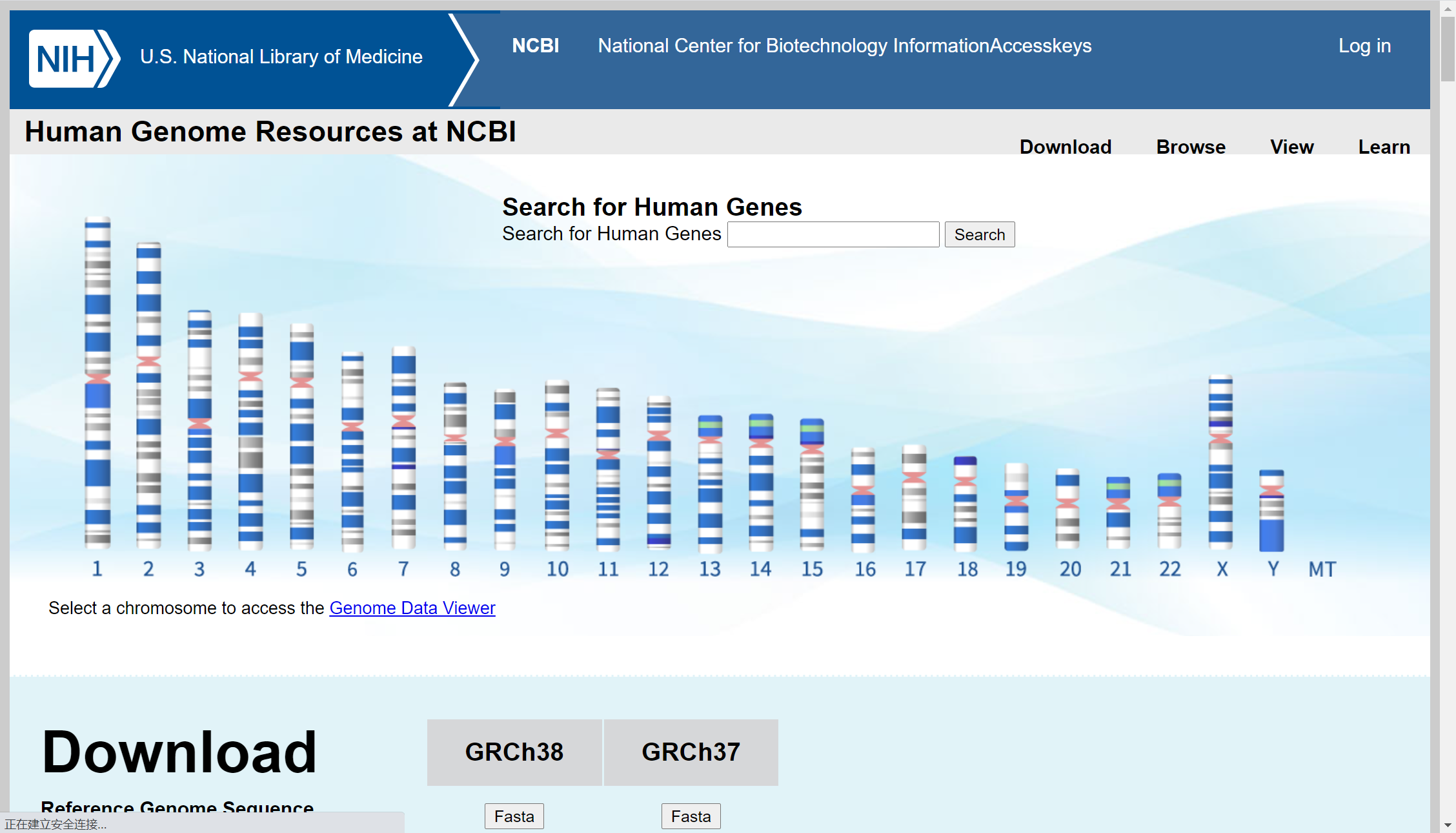This screenshot has width=1456, height=833.
Task: Select chromosome 3 ideogram
Action: point(199,429)
